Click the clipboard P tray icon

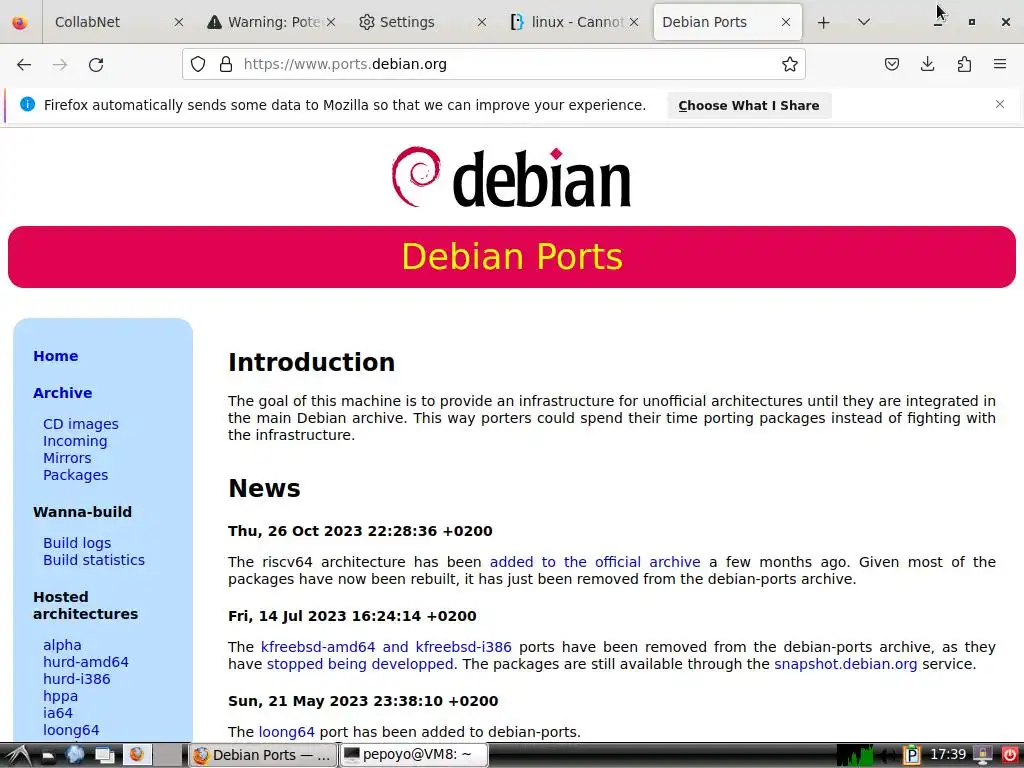coord(912,755)
